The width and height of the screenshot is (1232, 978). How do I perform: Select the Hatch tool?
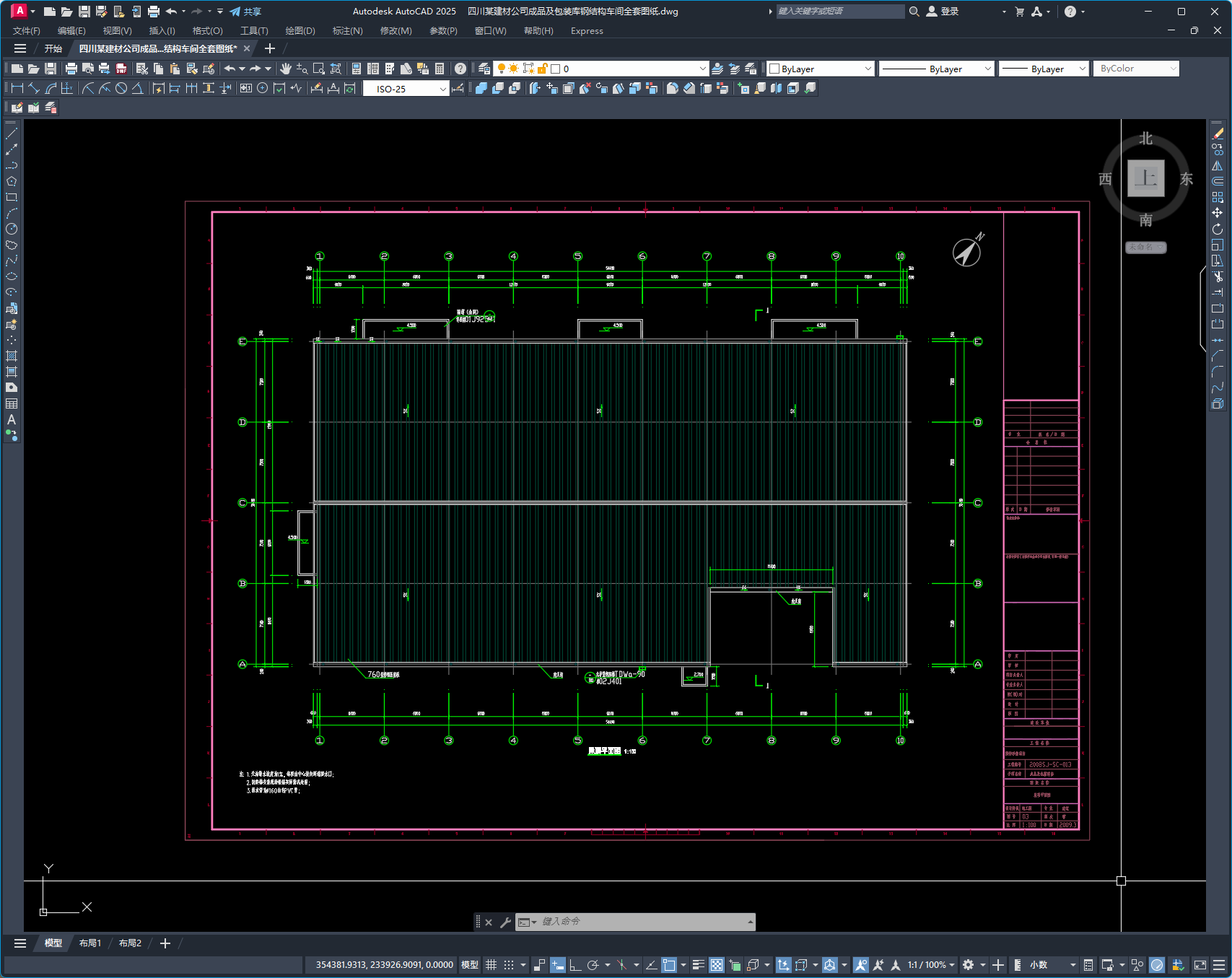[12, 356]
